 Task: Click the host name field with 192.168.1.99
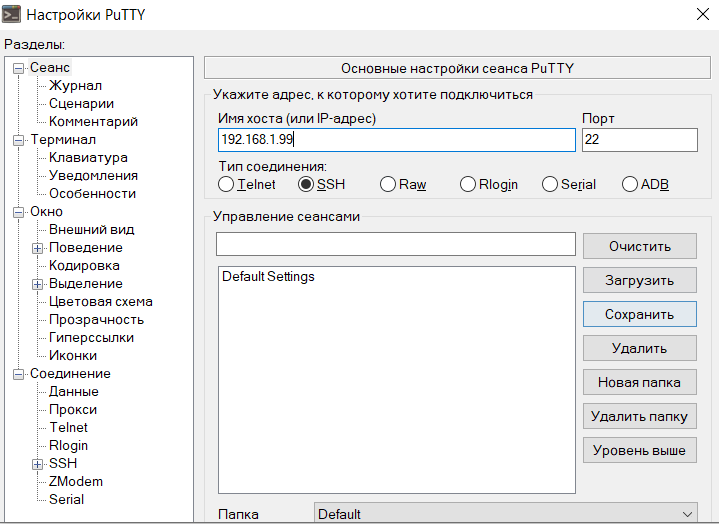click(397, 140)
